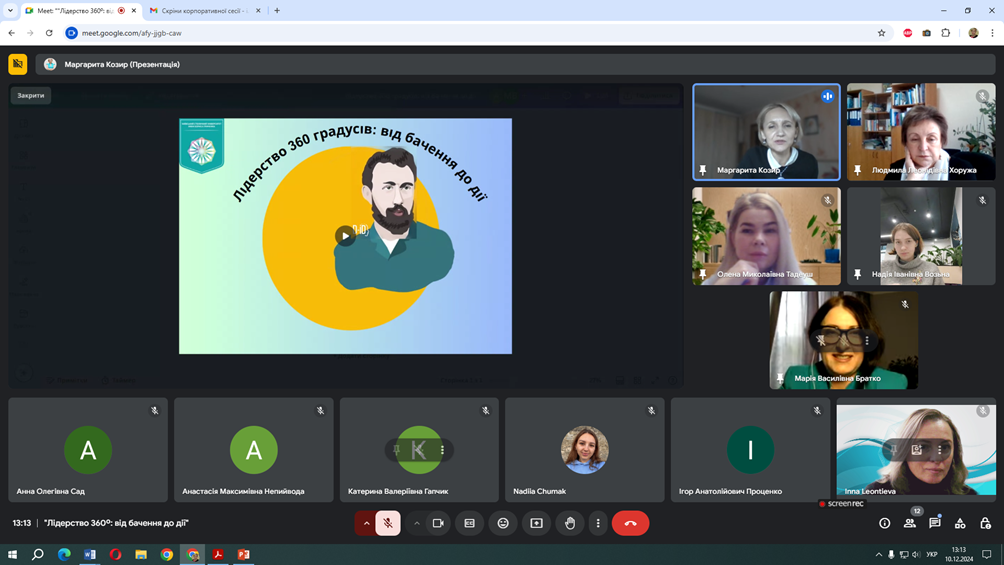This screenshot has height=565, width=1004.
Task: Open the activities panel
Action: pos(960,523)
